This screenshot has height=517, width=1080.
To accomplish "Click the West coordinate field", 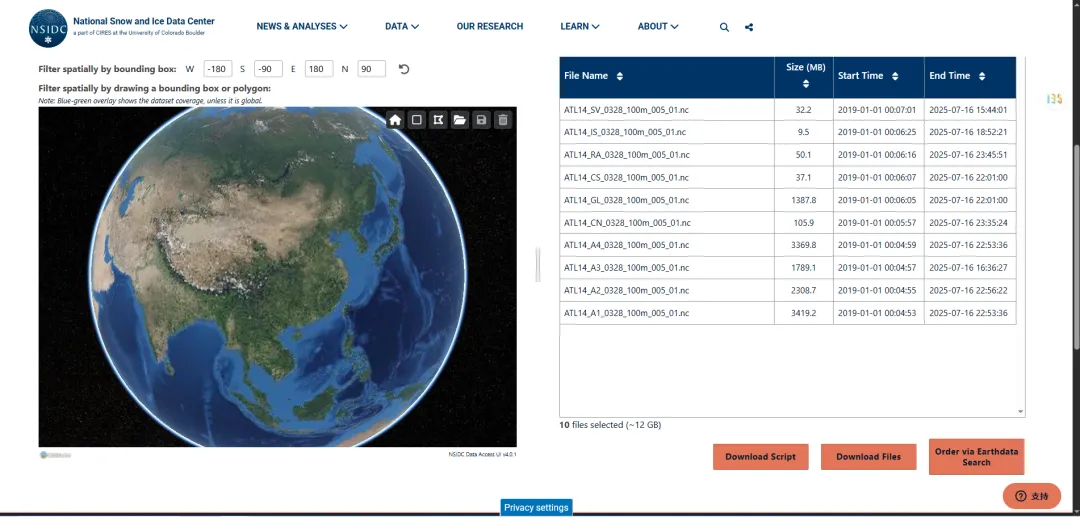I will point(218,69).
